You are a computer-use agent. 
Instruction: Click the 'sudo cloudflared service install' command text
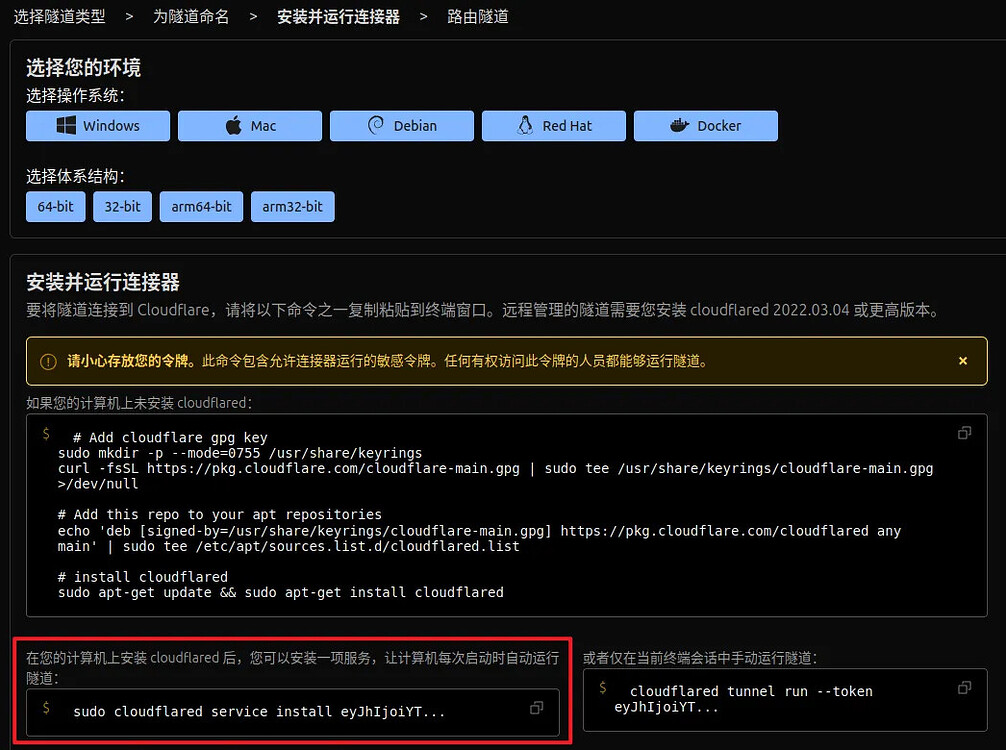click(x=259, y=712)
